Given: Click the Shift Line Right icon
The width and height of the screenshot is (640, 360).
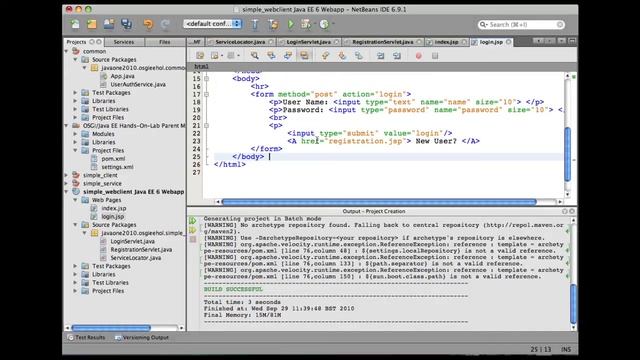Looking at the screenshot, I should click(397, 56).
